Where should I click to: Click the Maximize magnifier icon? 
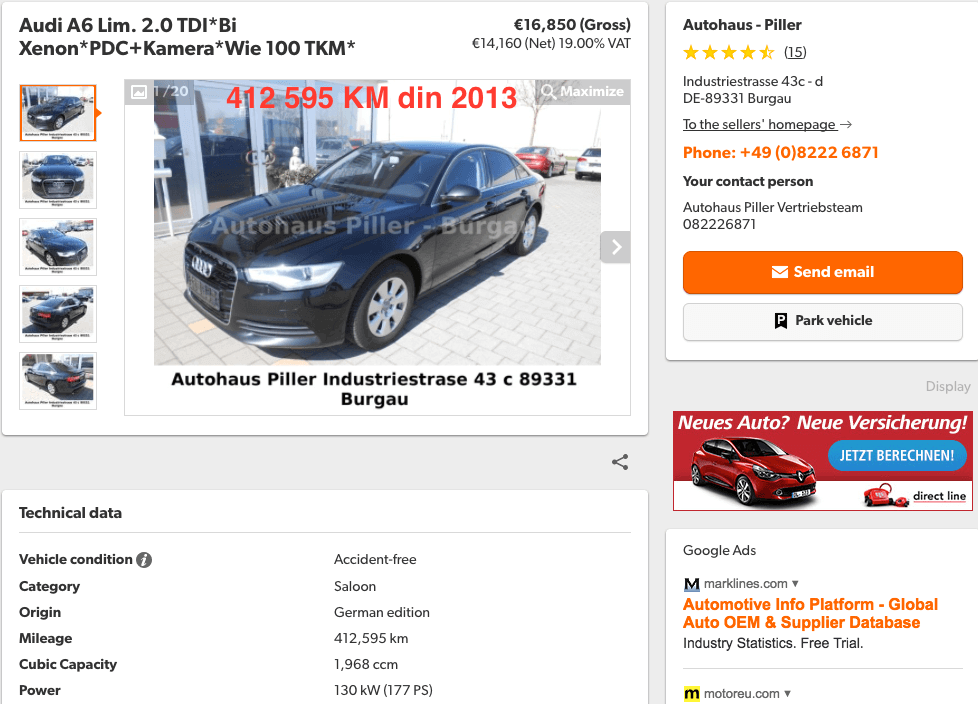point(548,92)
